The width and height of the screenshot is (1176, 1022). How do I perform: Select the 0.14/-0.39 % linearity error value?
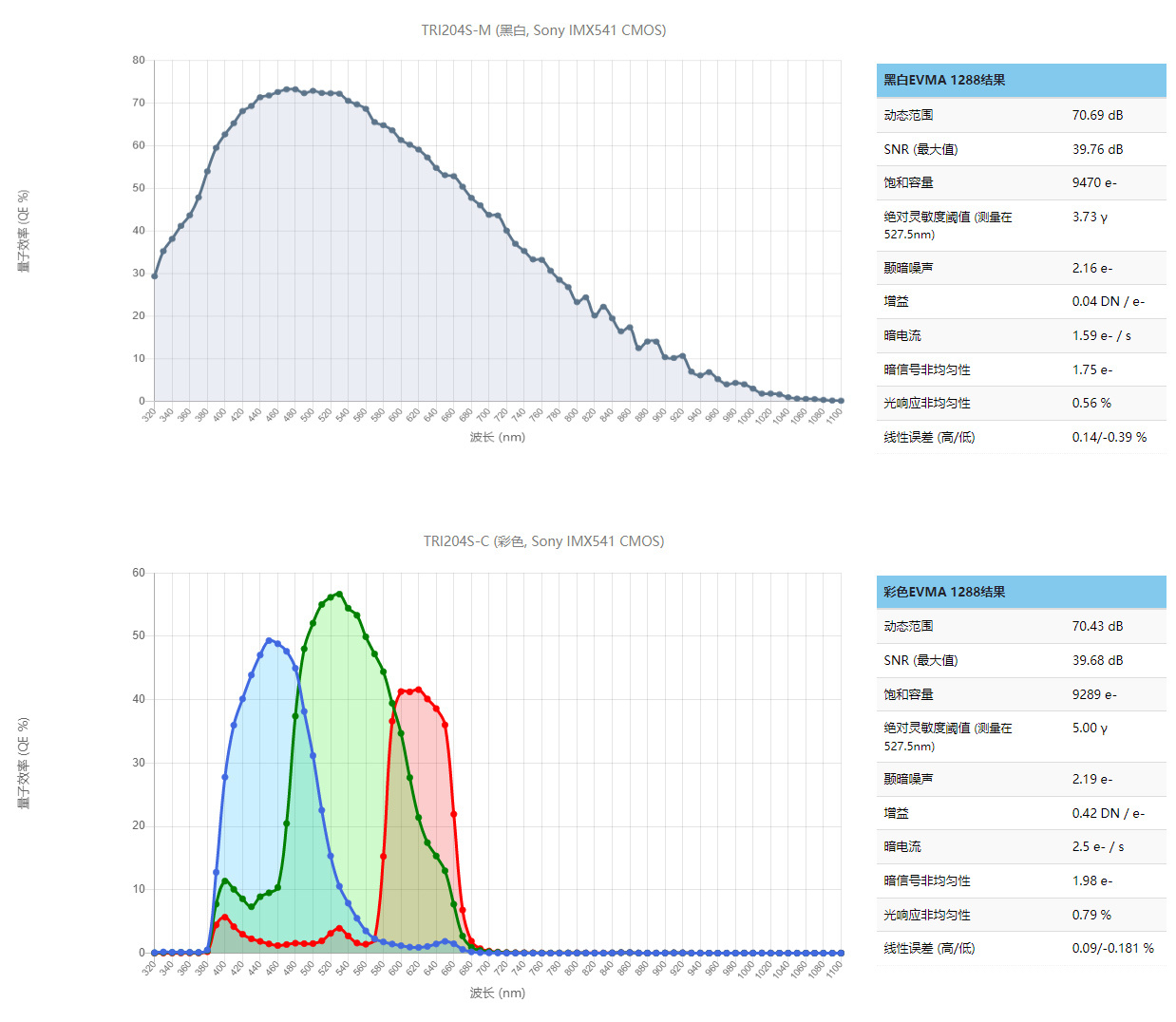tap(1109, 437)
